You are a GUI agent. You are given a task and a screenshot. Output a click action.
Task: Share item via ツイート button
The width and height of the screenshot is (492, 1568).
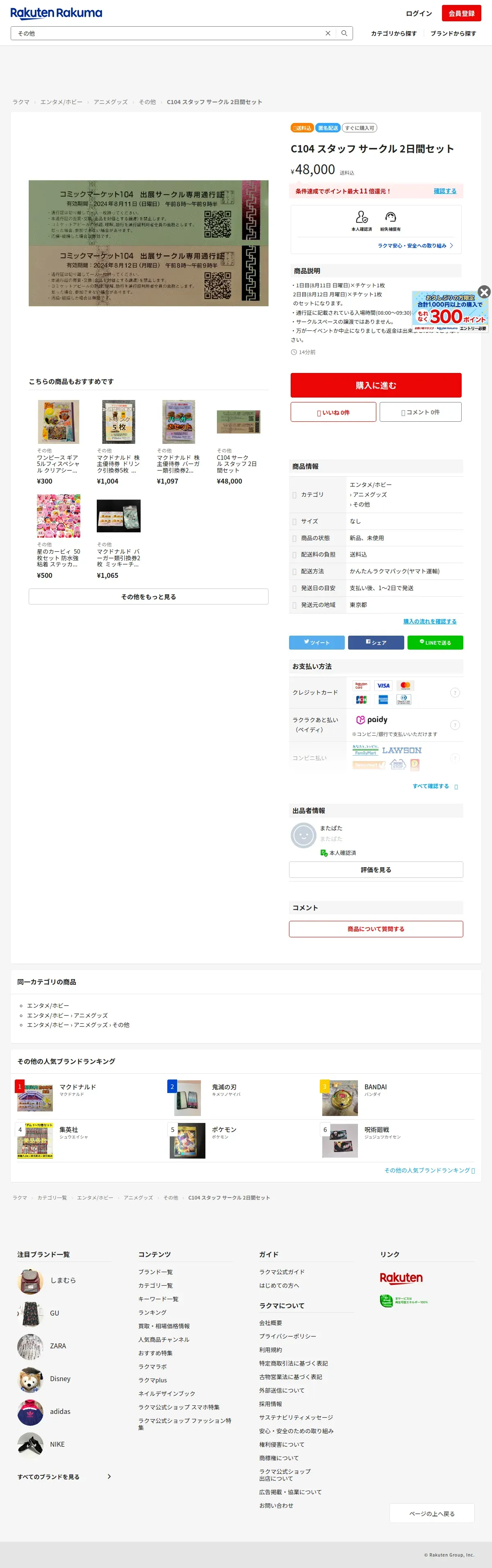point(317,642)
